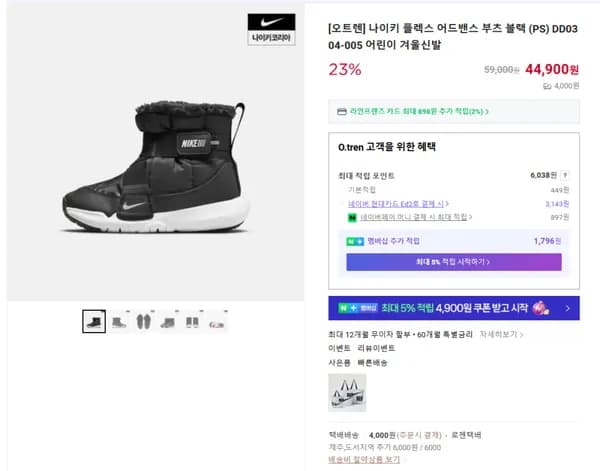
Task: Select the first black boot thumbnail
Action: (94, 320)
